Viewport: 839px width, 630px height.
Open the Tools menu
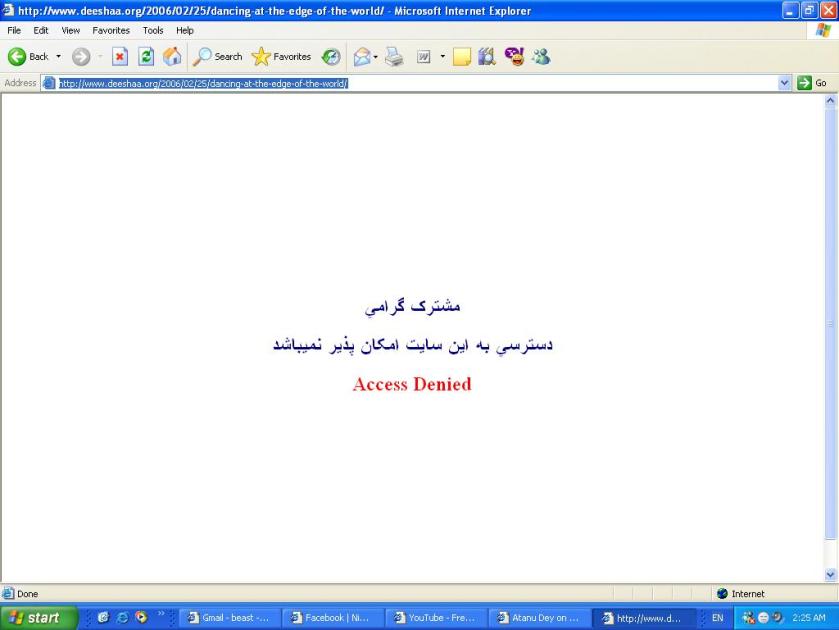(153, 31)
